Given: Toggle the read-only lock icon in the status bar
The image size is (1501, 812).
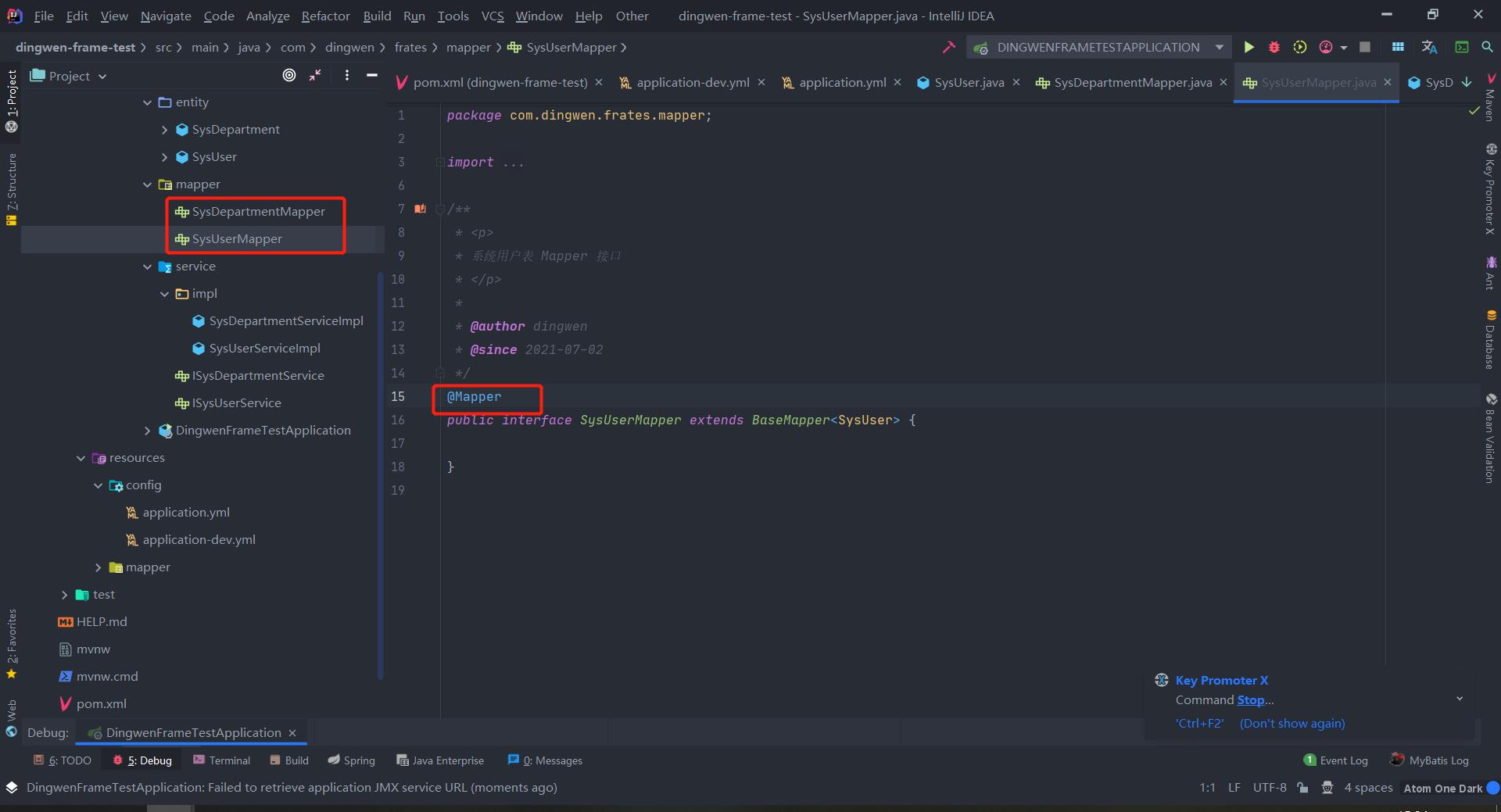Looking at the screenshot, I should [x=1302, y=788].
